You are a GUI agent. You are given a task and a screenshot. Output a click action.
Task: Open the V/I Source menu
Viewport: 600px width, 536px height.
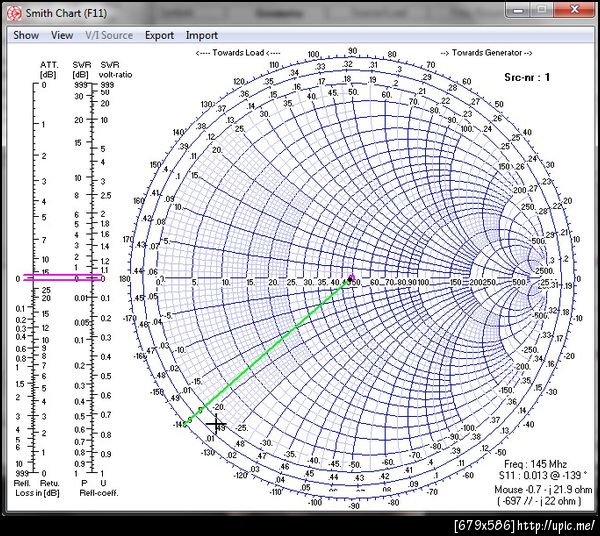(109, 35)
